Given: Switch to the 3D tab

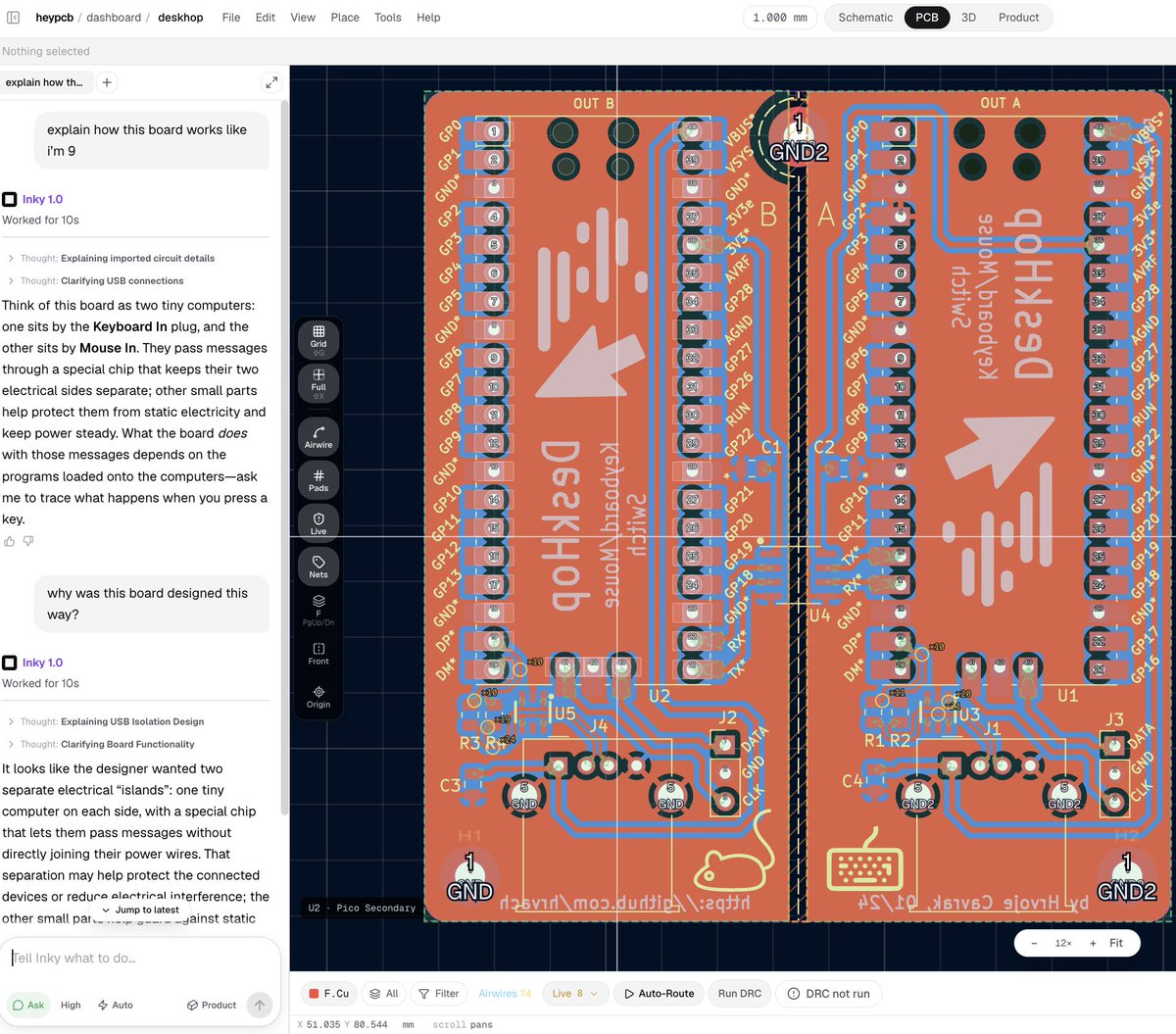Looking at the screenshot, I should point(968,18).
